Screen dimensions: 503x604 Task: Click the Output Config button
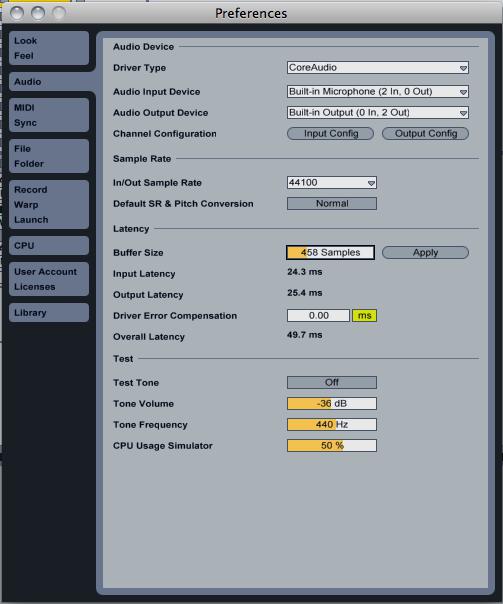(x=425, y=134)
